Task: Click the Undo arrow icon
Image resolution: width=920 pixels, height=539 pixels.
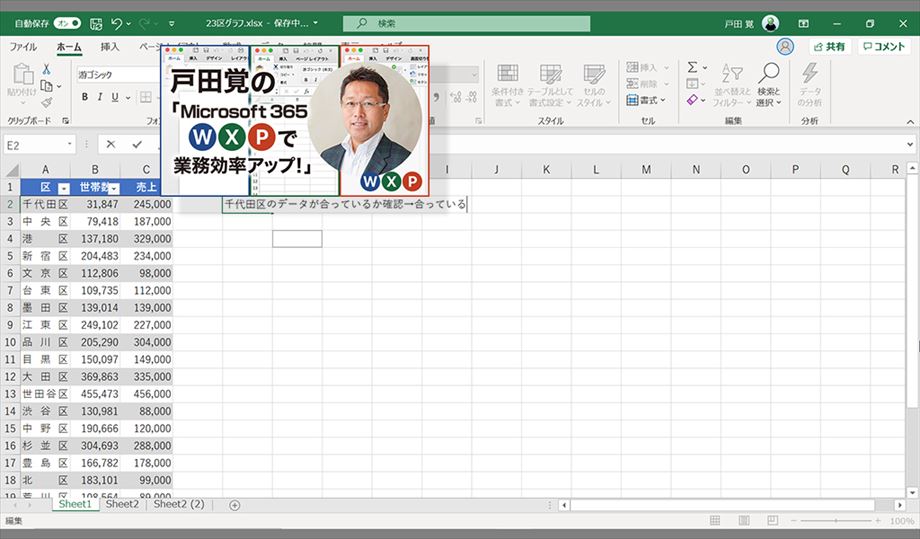Action: (116, 24)
